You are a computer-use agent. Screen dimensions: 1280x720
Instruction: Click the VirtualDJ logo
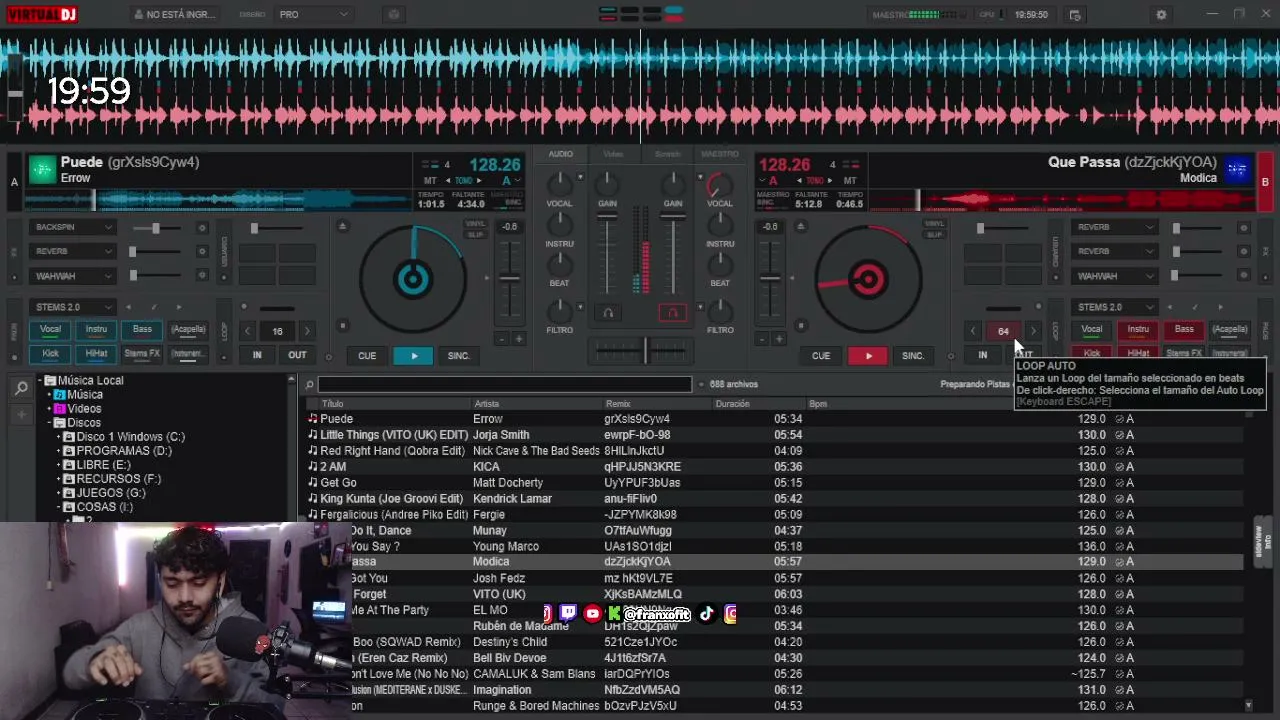point(40,15)
